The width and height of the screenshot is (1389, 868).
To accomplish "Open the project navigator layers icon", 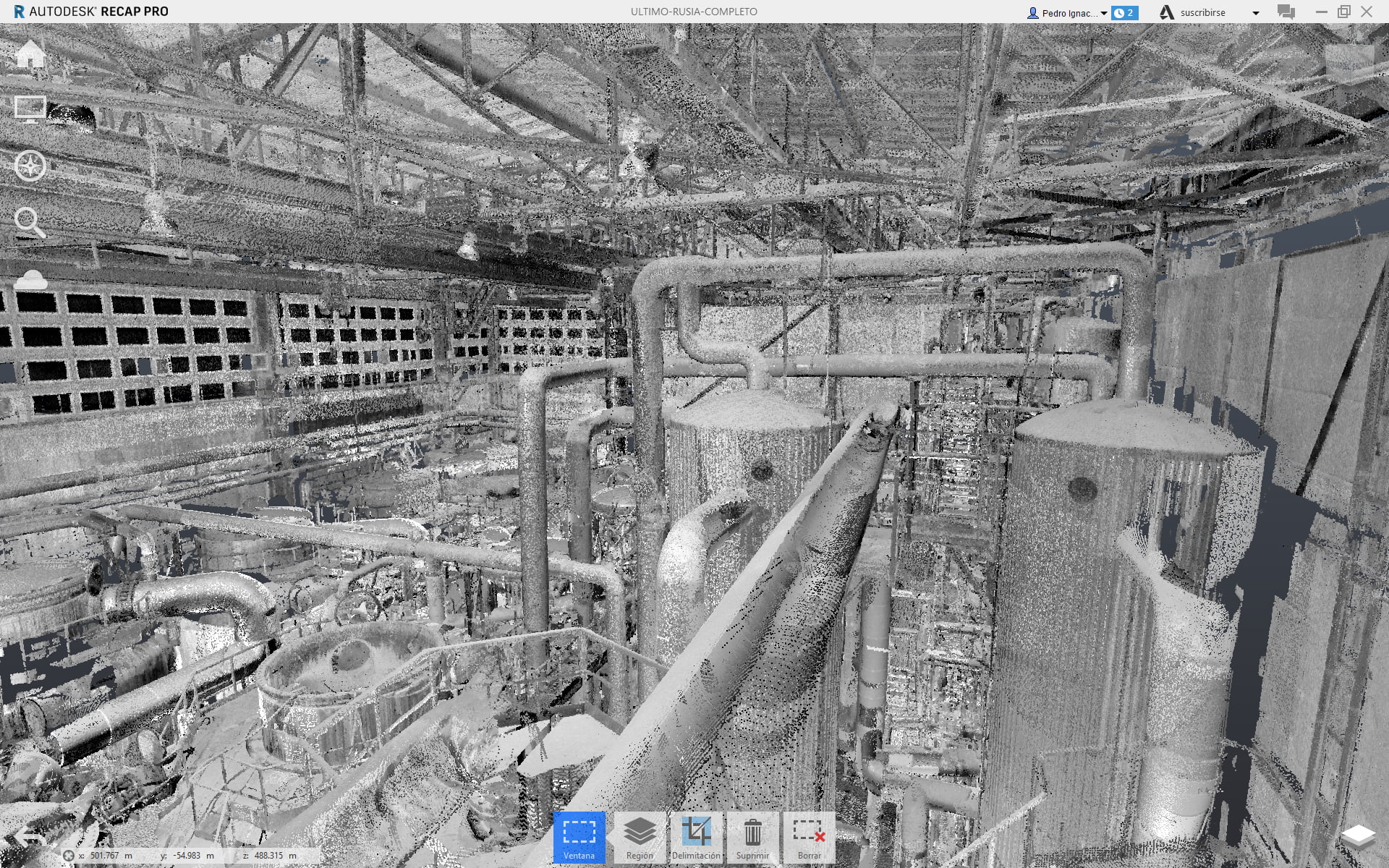I will click(1357, 837).
